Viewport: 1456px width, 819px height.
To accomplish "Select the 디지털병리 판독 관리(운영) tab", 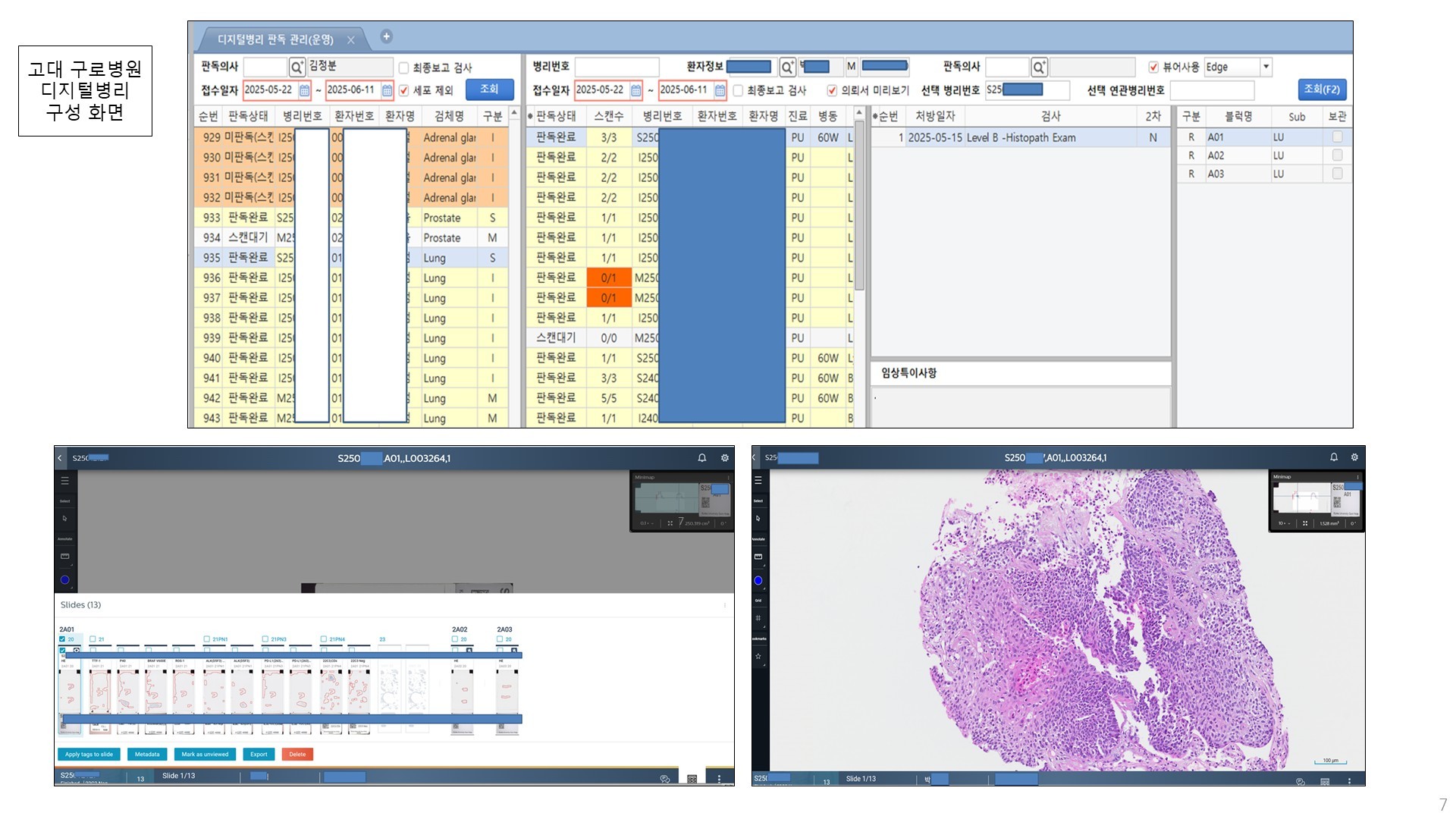I will 275,39.
